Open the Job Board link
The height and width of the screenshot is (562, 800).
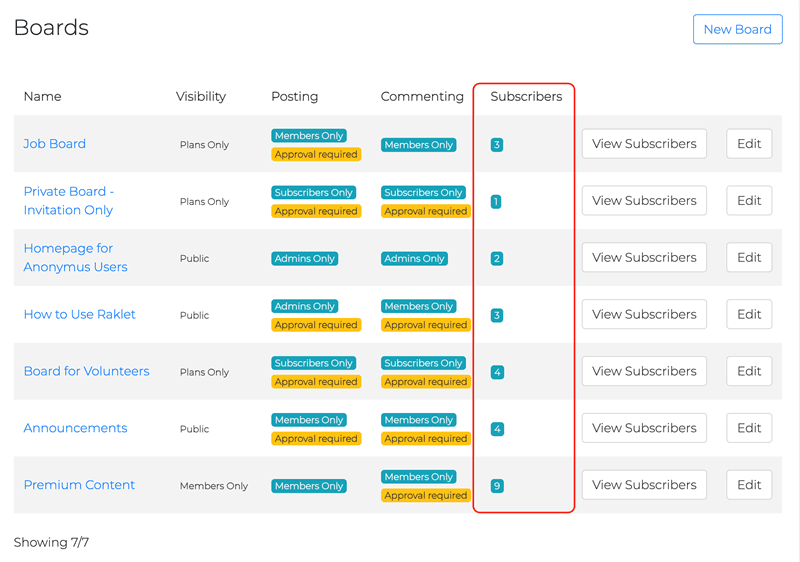(x=55, y=144)
